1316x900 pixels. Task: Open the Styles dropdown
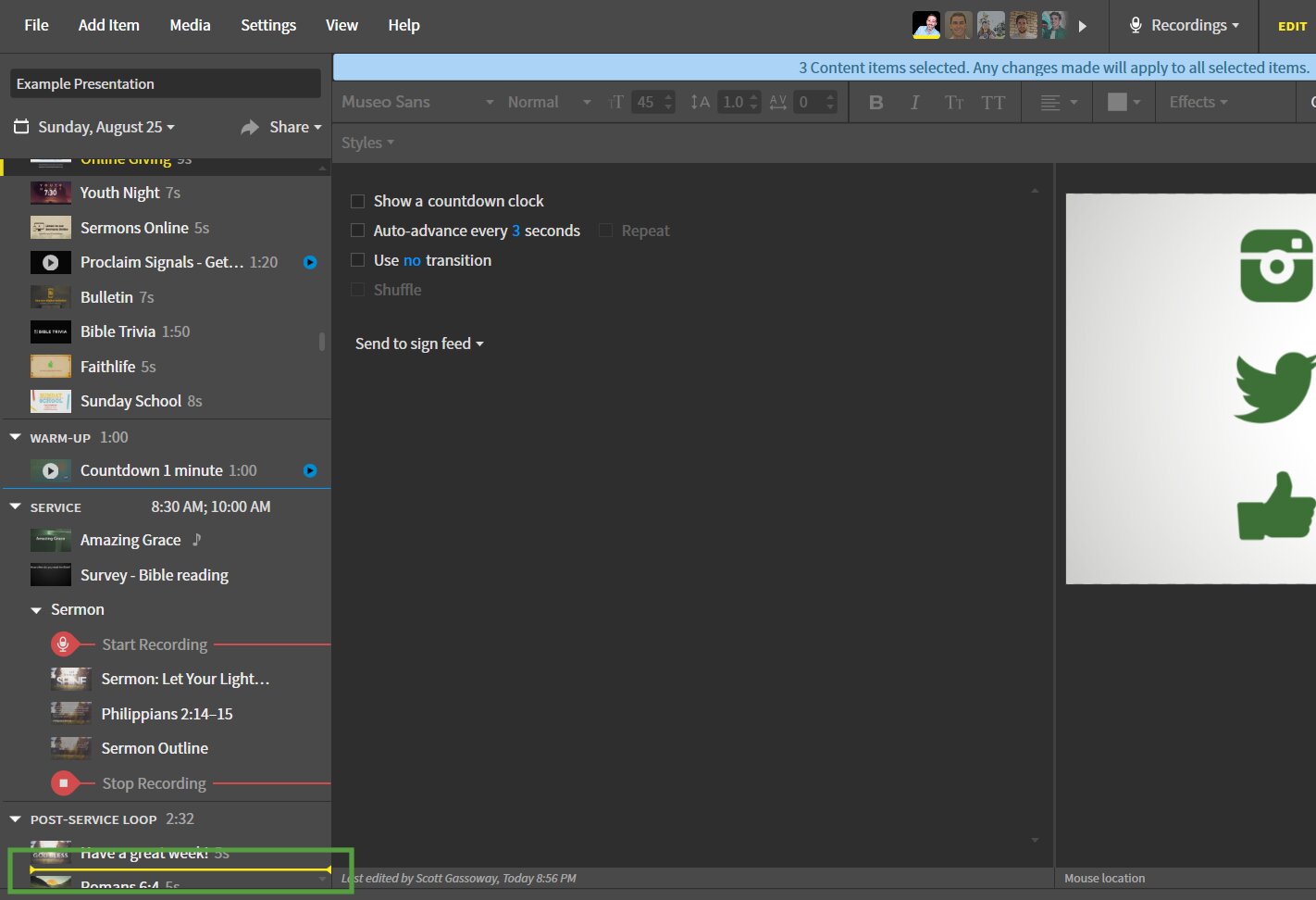(x=367, y=143)
